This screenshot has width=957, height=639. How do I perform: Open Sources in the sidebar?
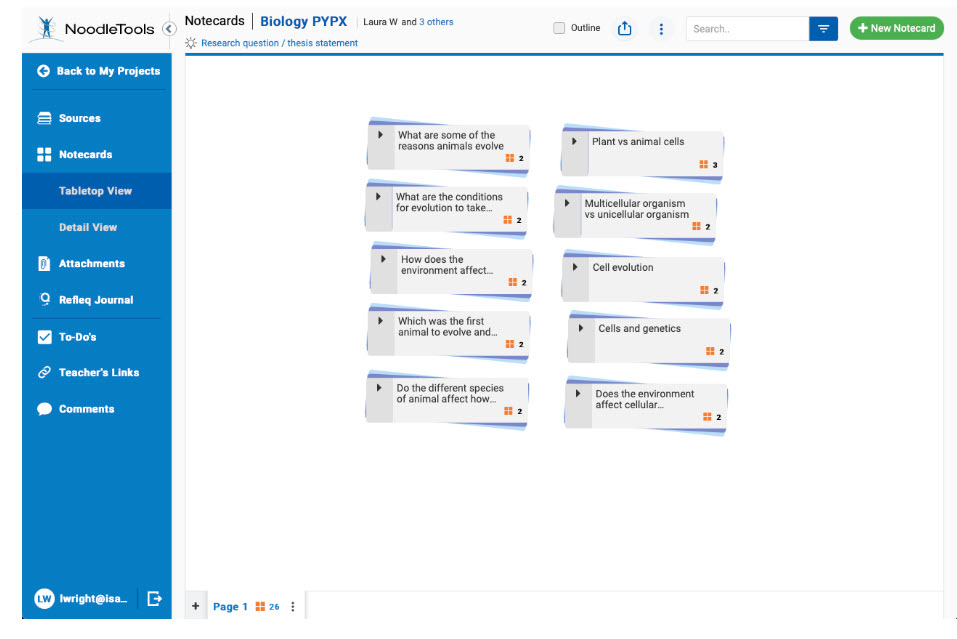click(x=79, y=118)
